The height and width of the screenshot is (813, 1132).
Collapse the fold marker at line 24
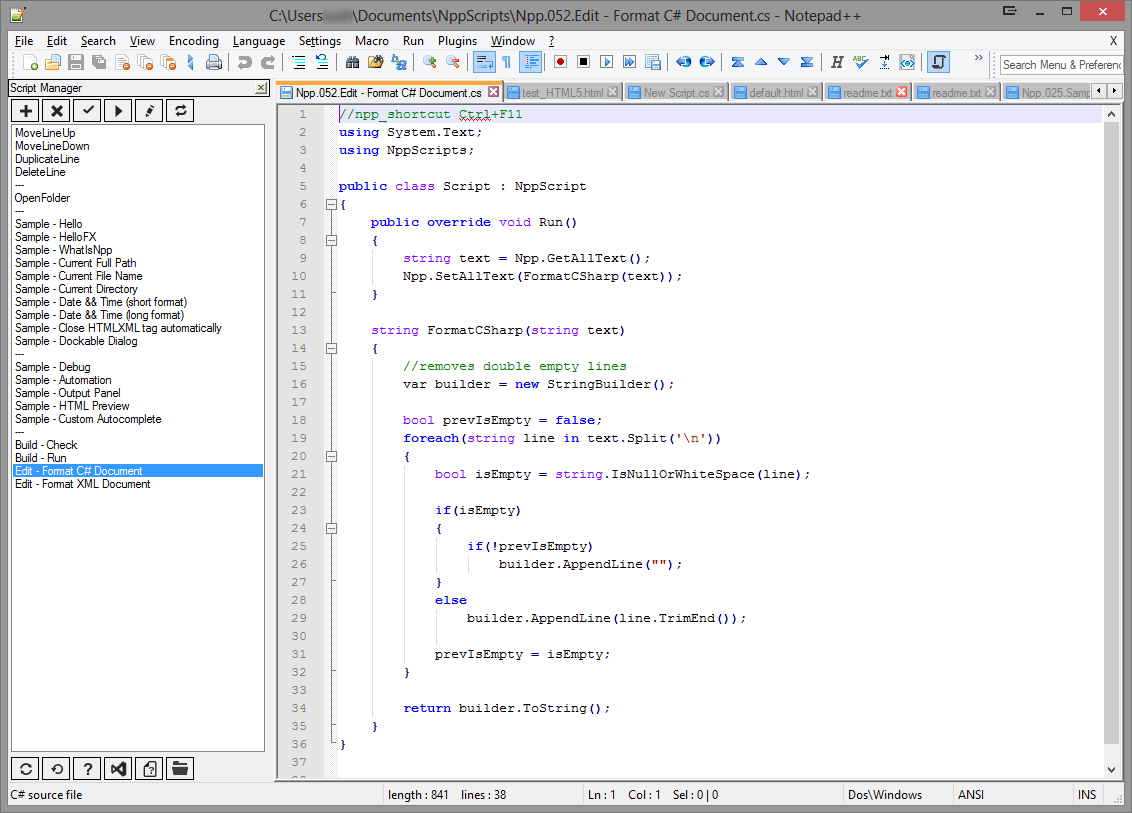331,528
